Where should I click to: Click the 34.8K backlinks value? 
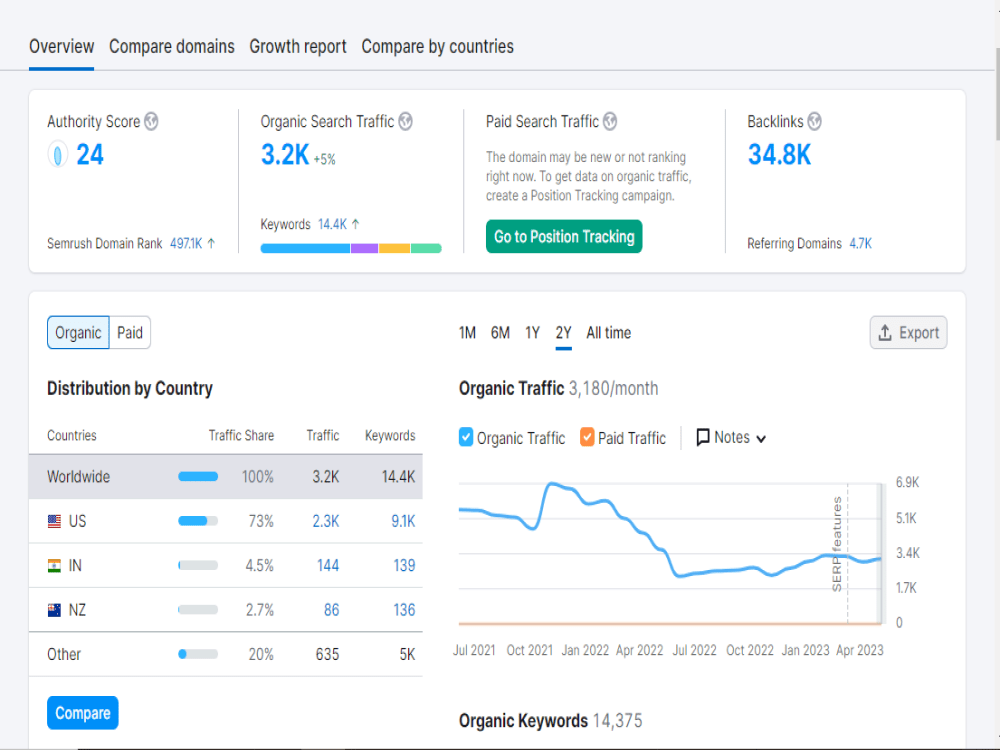point(779,155)
